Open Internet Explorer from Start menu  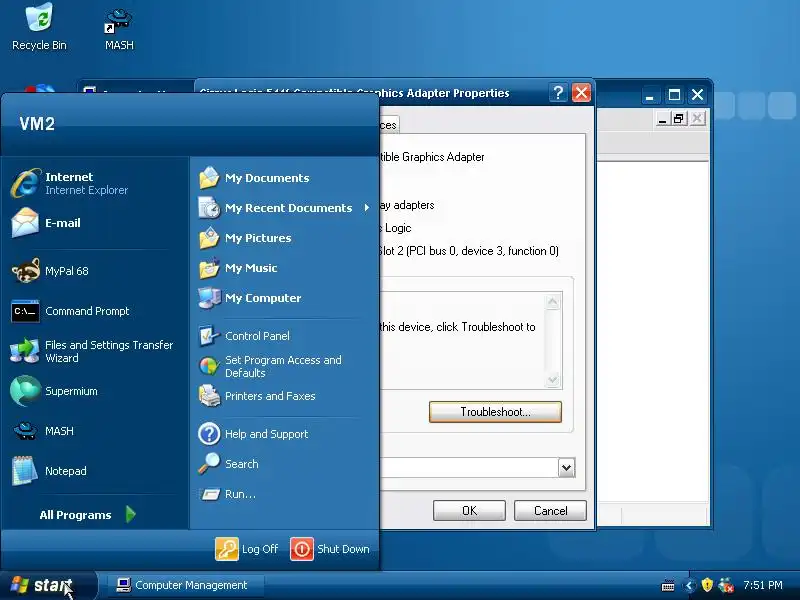(95, 183)
